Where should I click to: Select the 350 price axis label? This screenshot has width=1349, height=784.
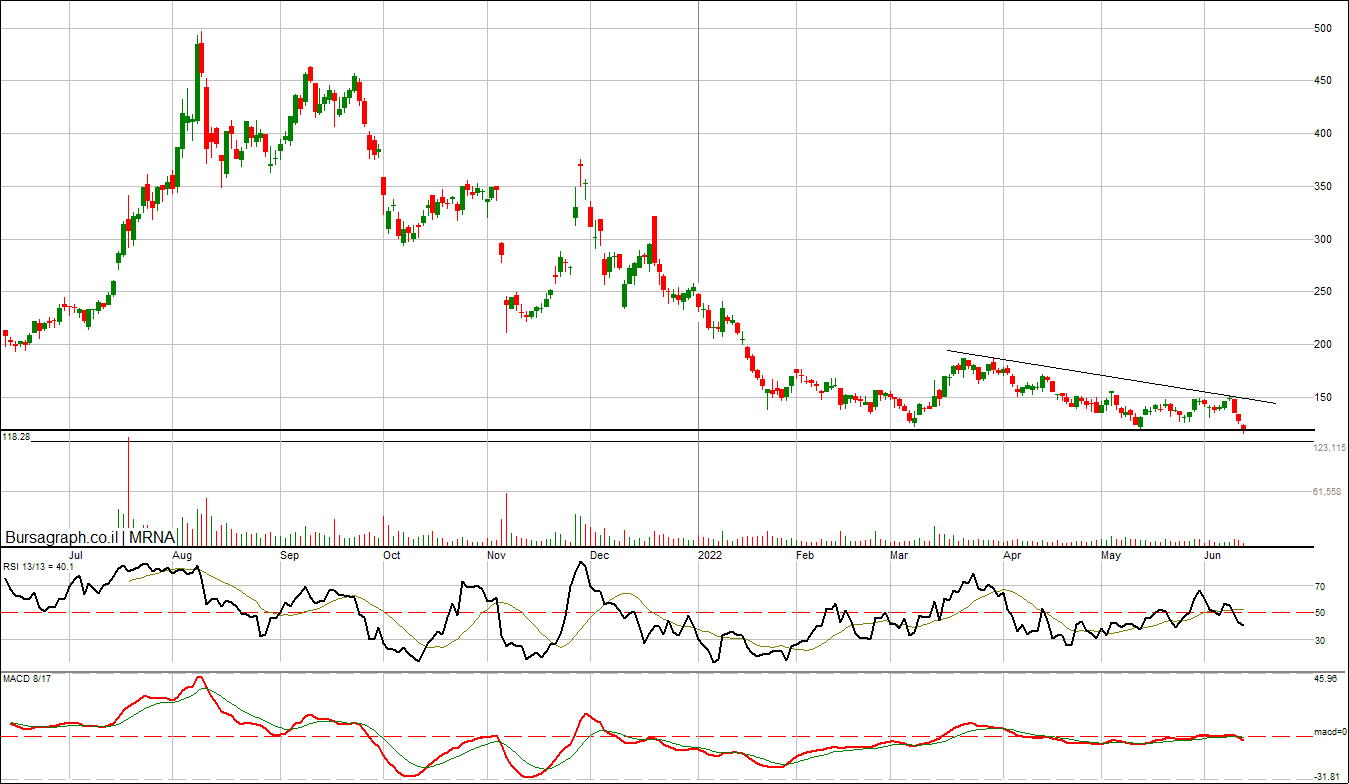point(1322,187)
